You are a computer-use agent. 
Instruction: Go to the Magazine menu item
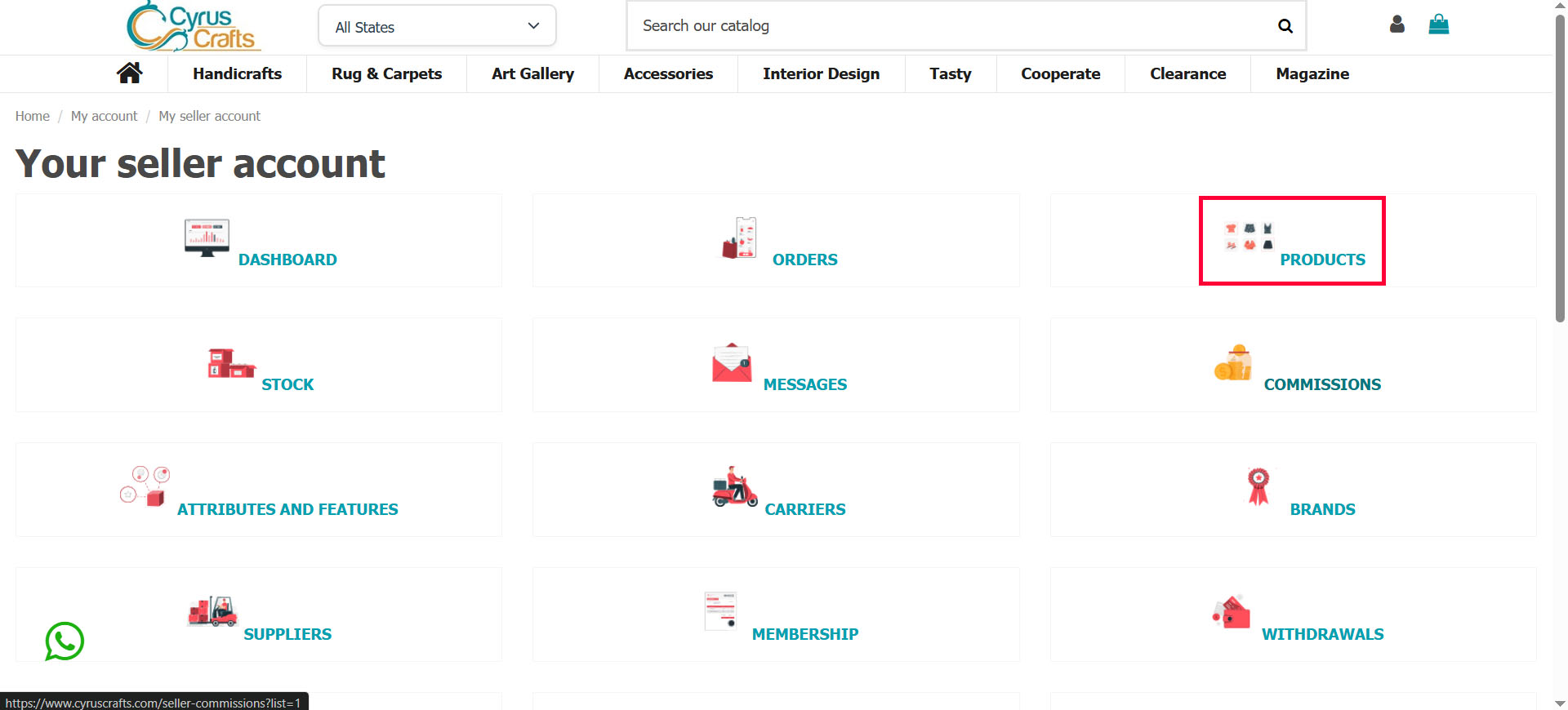pos(1312,74)
